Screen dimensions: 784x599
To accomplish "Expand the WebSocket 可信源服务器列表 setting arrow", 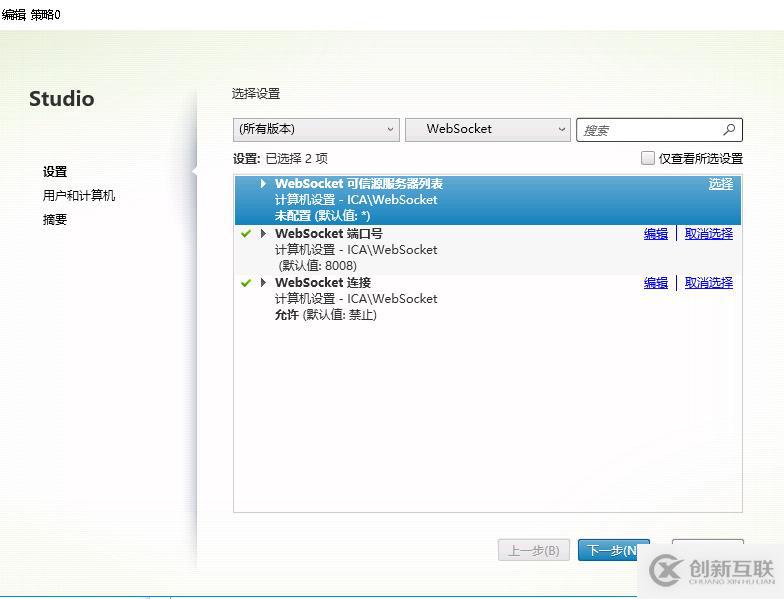I will [264, 184].
